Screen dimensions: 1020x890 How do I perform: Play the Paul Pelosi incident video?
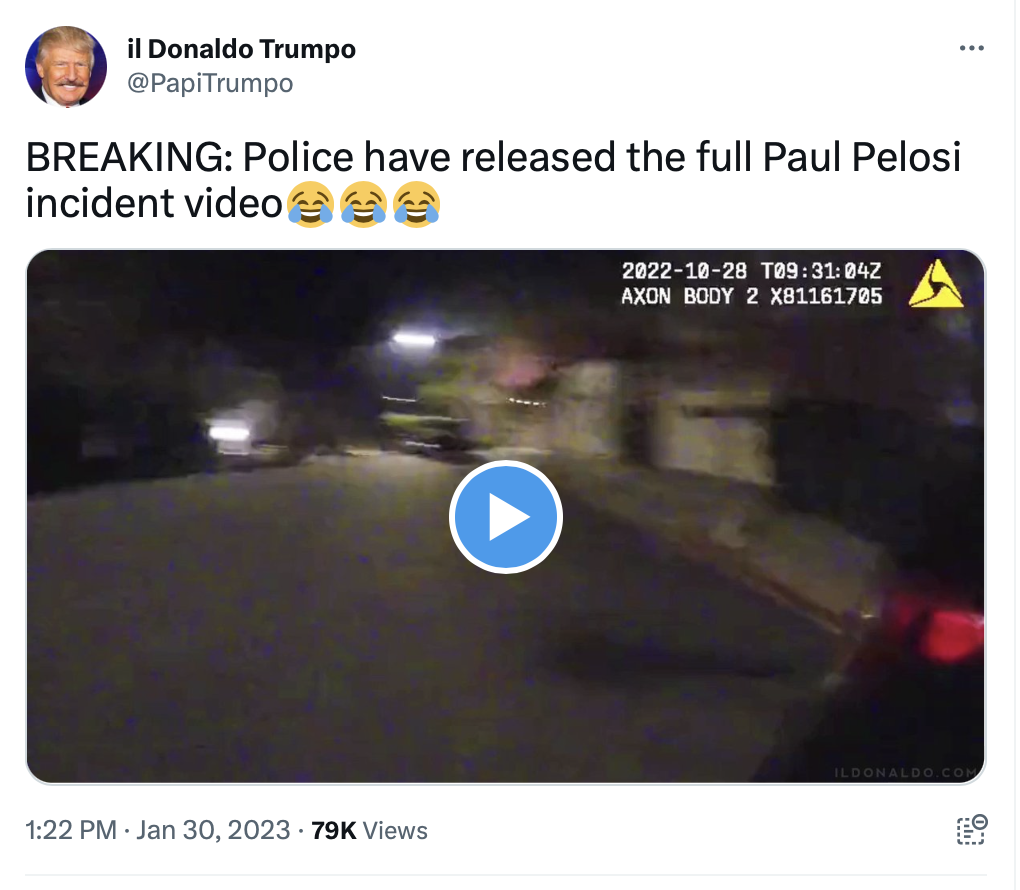tap(505, 517)
